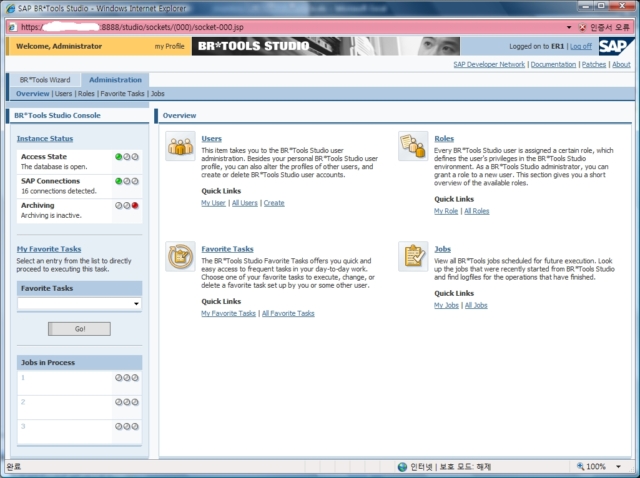Click the Log off link
640x478 pixels.
[x=581, y=47]
